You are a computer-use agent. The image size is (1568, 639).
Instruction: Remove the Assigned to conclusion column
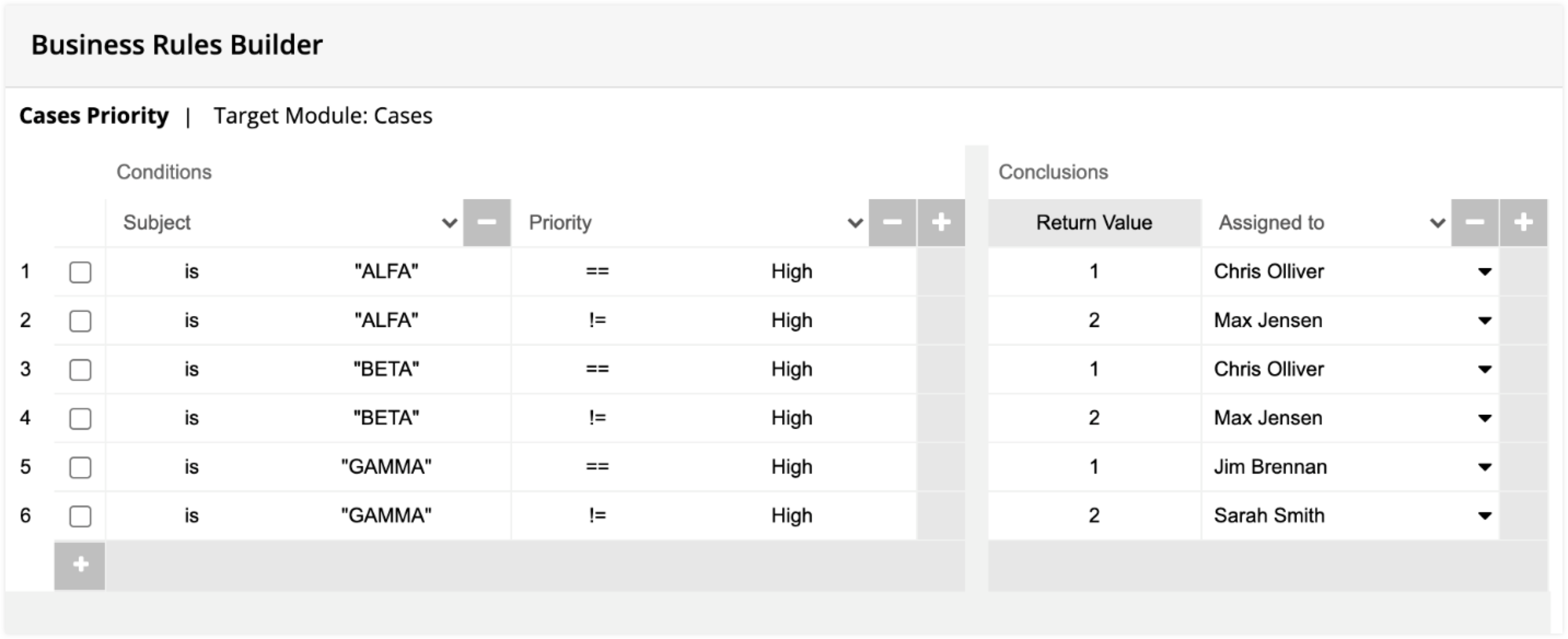click(1474, 223)
